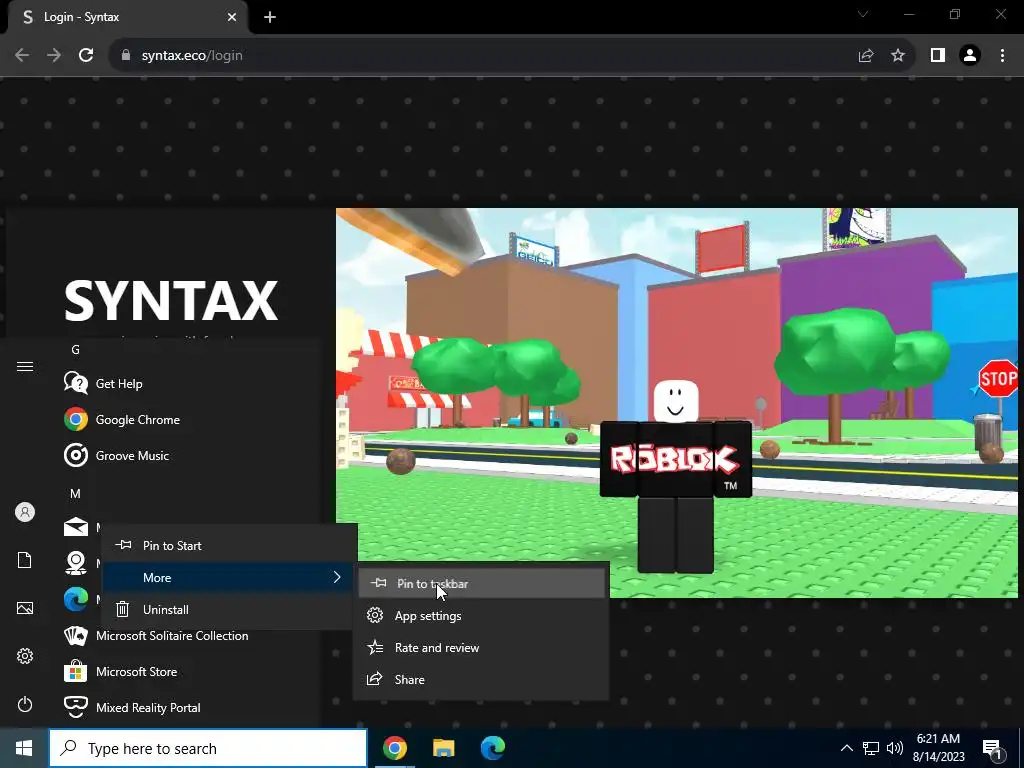
Task: Close the Login - Syntax tab
Action: click(232, 17)
